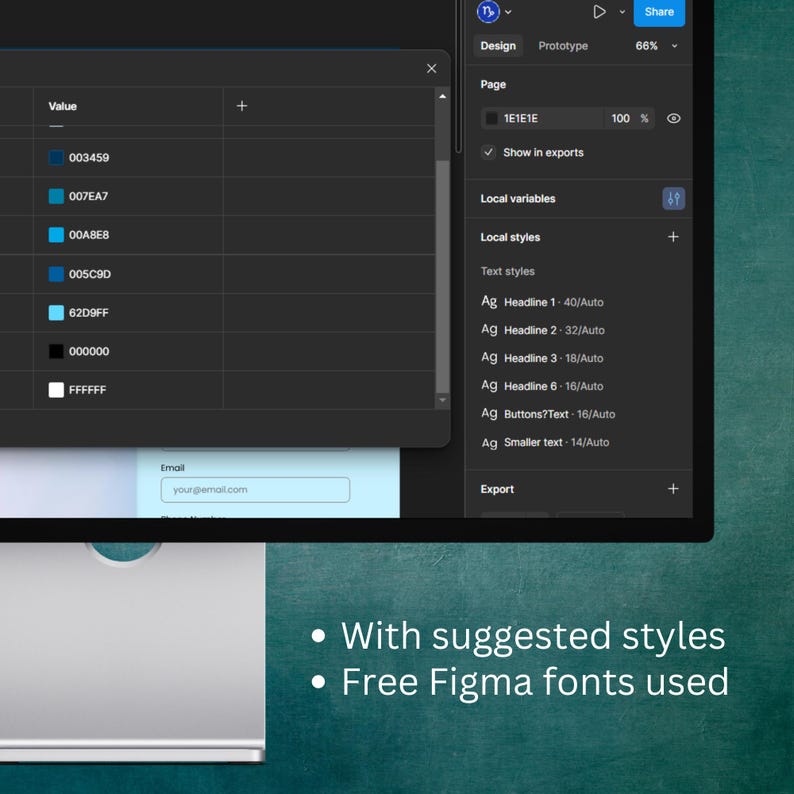This screenshot has width=794, height=794.
Task: Click the blue Share button
Action: (659, 12)
